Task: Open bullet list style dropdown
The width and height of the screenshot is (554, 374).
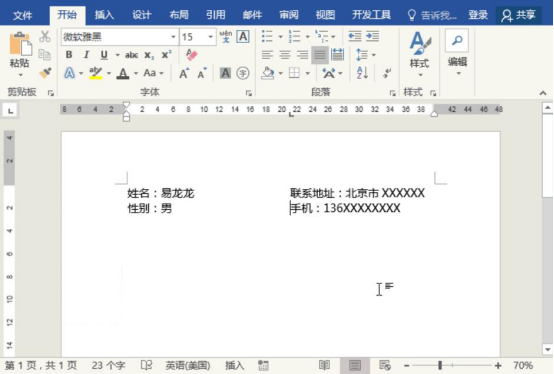Action: pos(281,36)
